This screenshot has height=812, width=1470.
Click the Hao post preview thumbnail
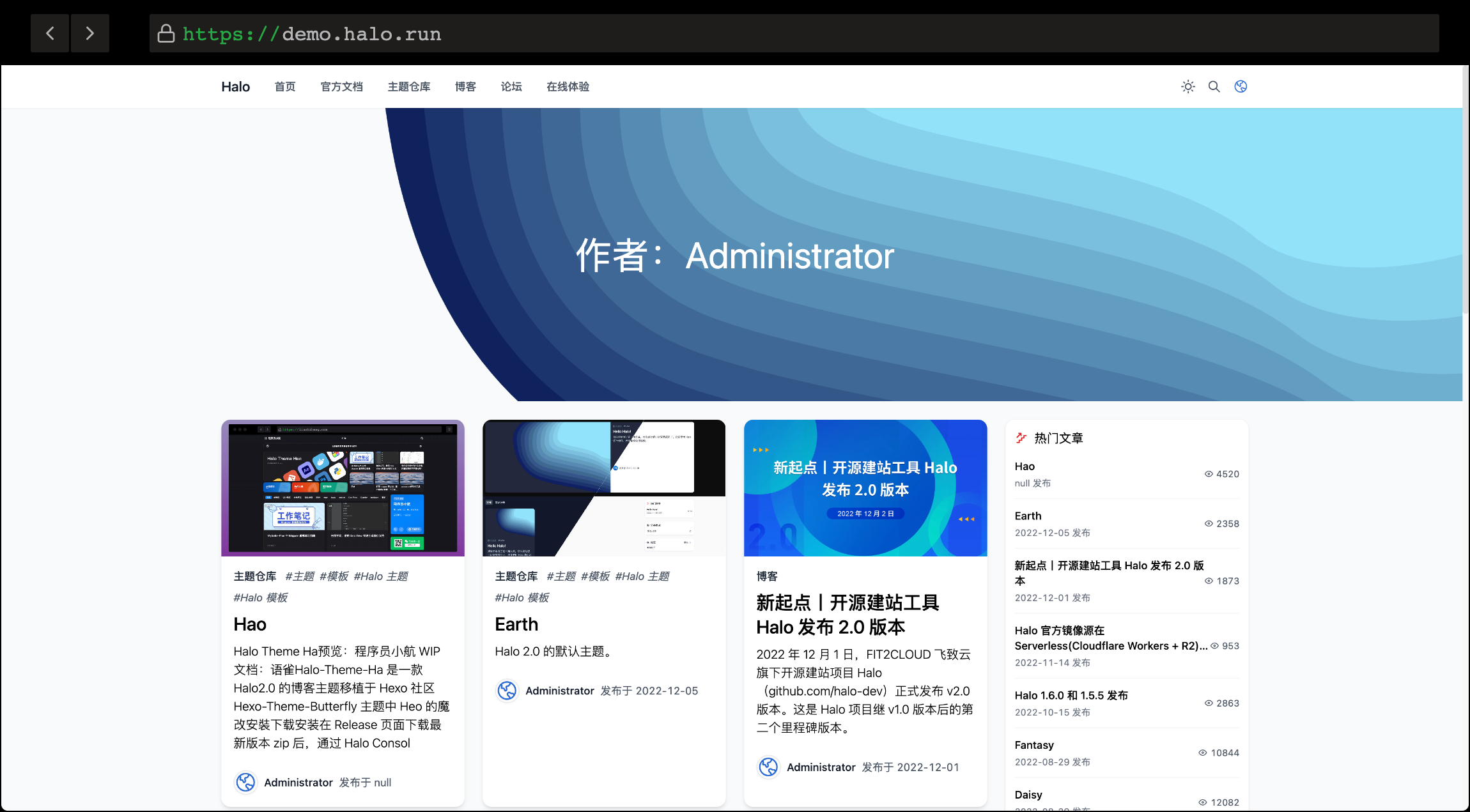coord(343,487)
